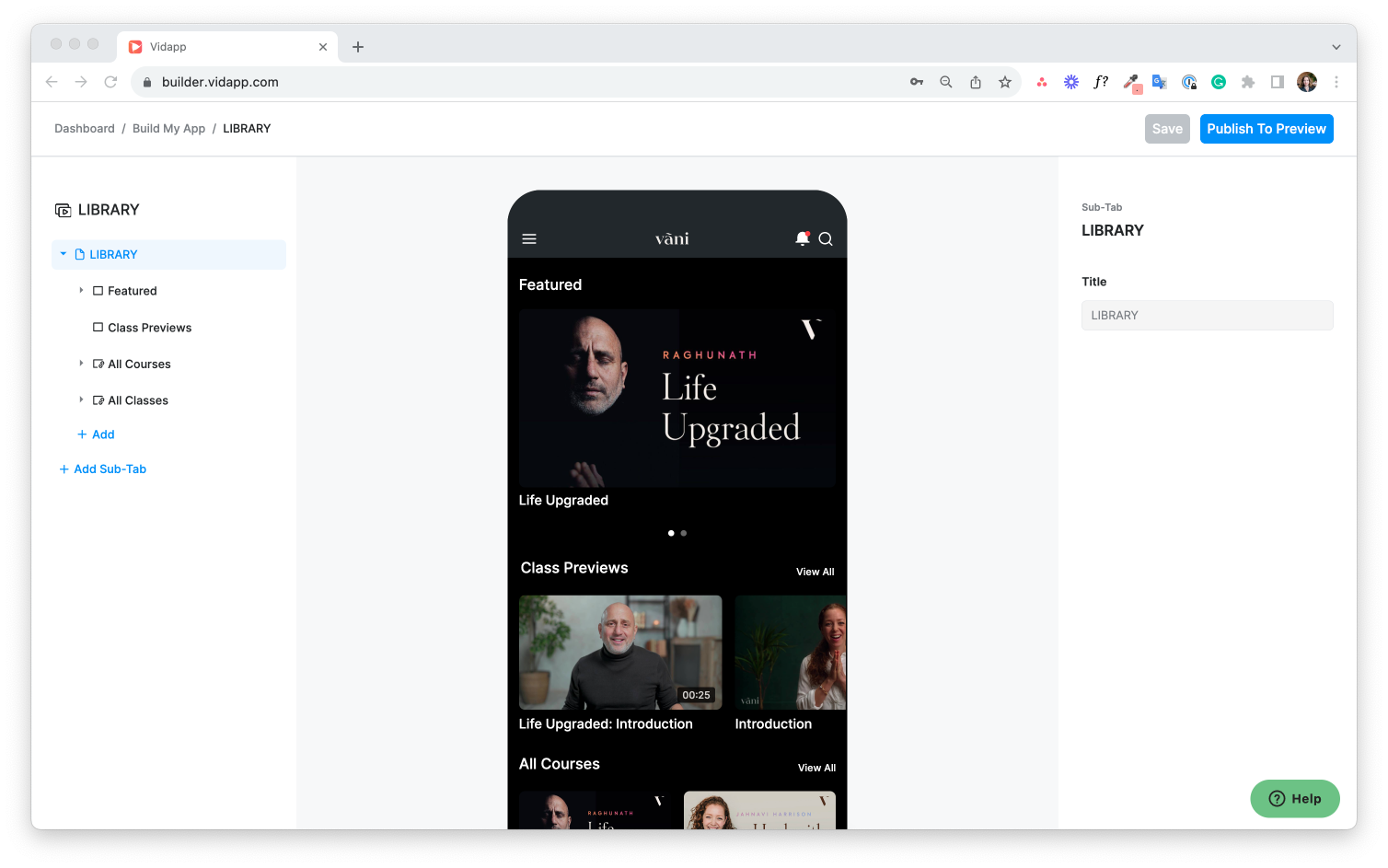This screenshot has height=868, width=1388.
Task: Open the hamburger menu in phone preview
Action: [529, 239]
